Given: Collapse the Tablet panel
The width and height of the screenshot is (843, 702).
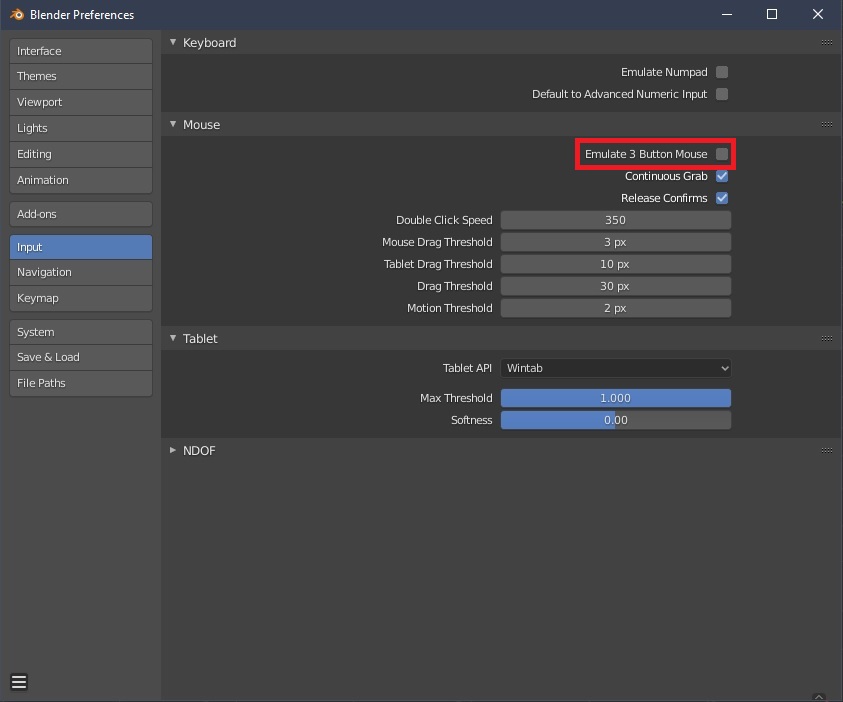Looking at the screenshot, I should pos(173,338).
